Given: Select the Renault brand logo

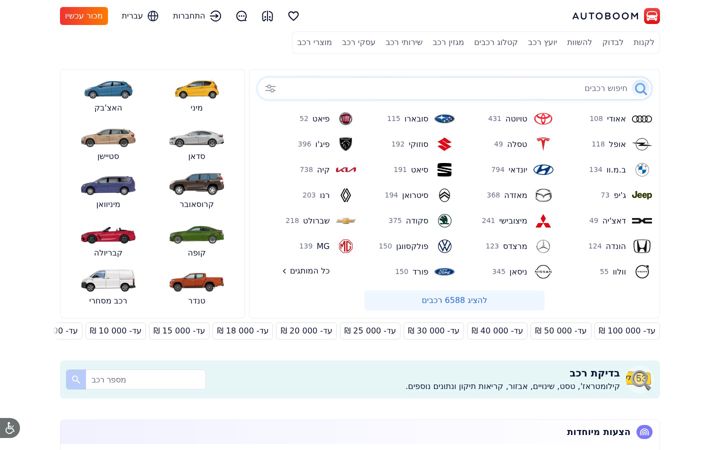Looking at the screenshot, I should [345, 195].
